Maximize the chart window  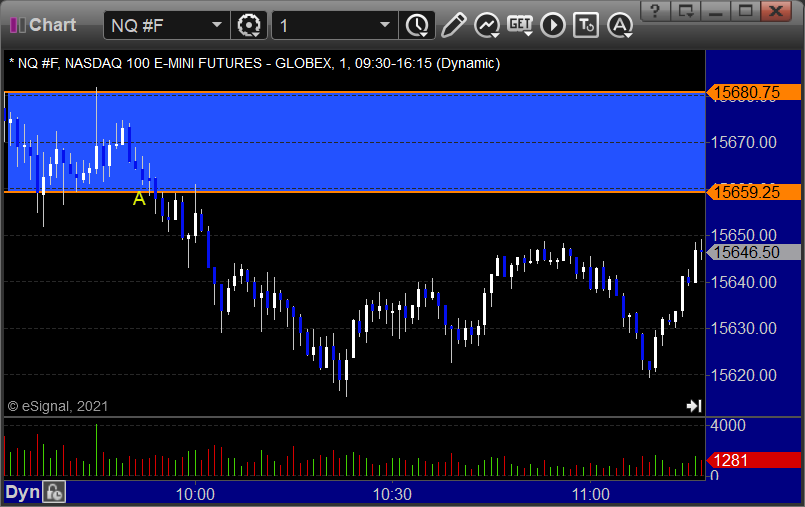click(x=745, y=11)
